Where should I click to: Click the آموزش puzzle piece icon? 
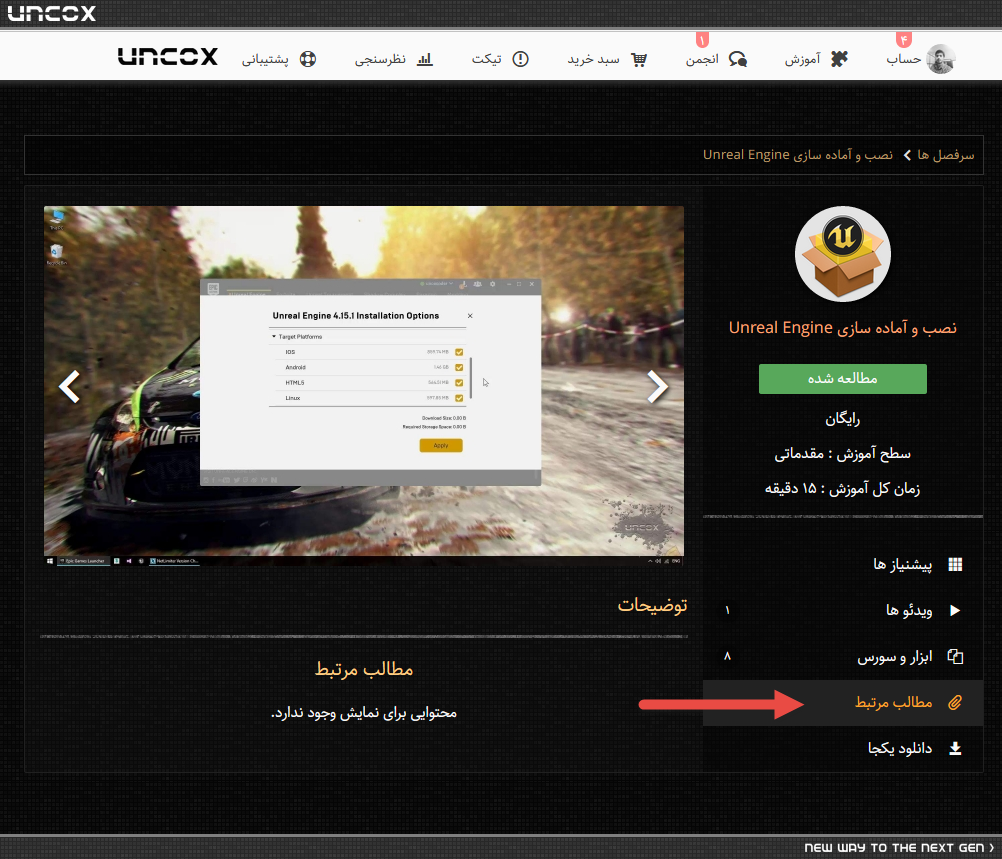[x=838, y=59]
